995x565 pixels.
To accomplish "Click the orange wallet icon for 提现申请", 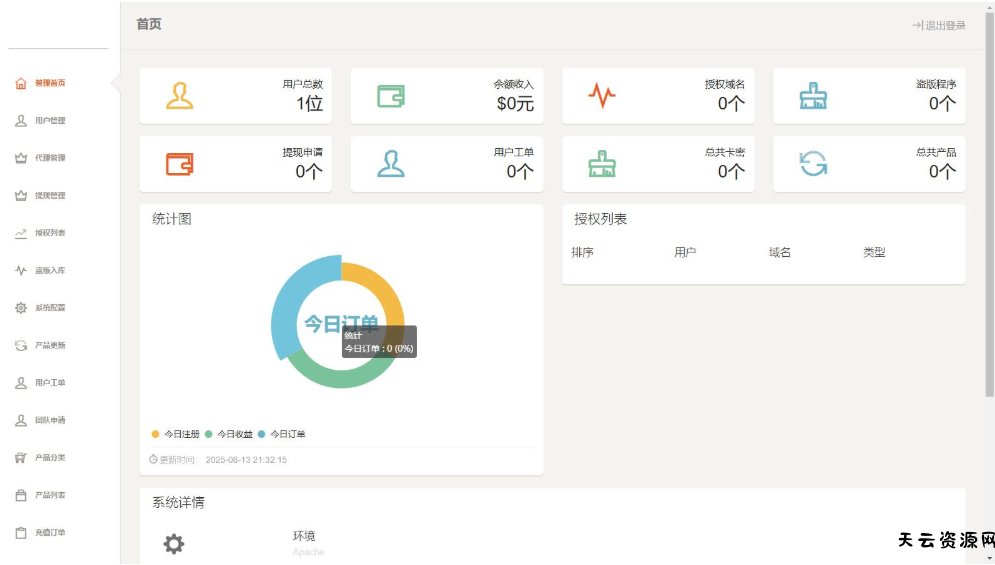I will click(x=180, y=164).
